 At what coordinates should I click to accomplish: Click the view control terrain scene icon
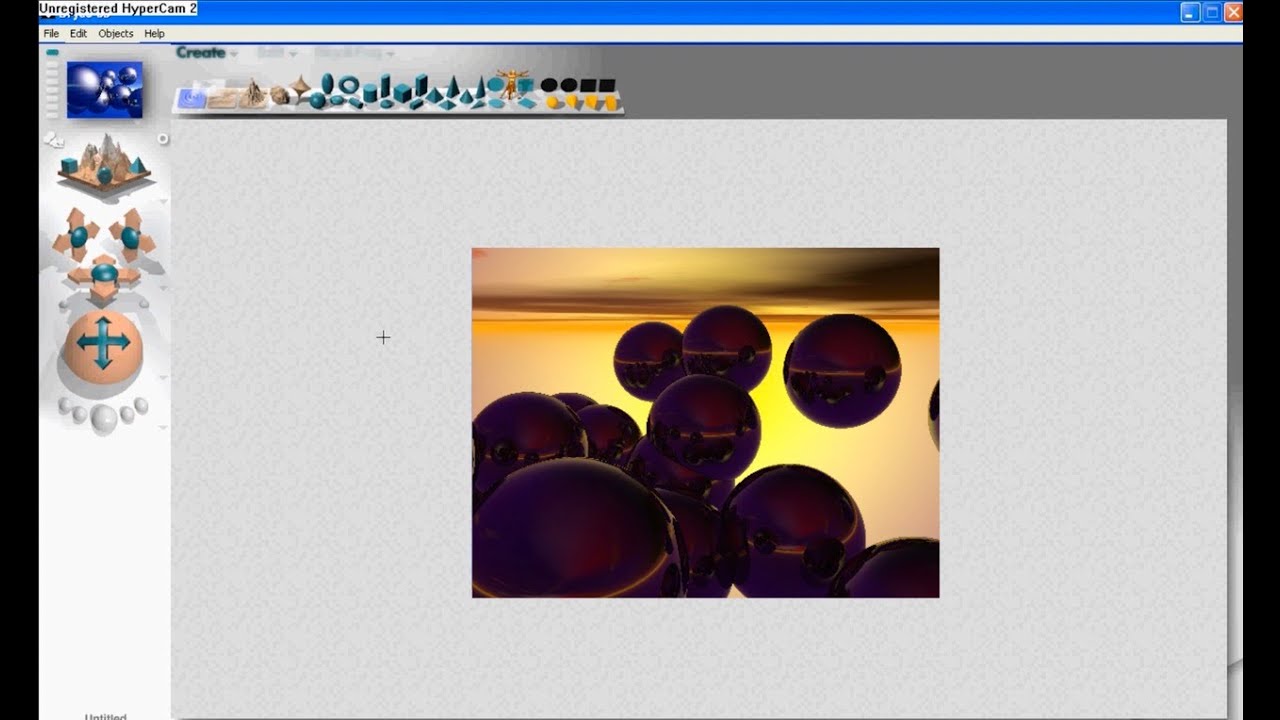(x=104, y=162)
